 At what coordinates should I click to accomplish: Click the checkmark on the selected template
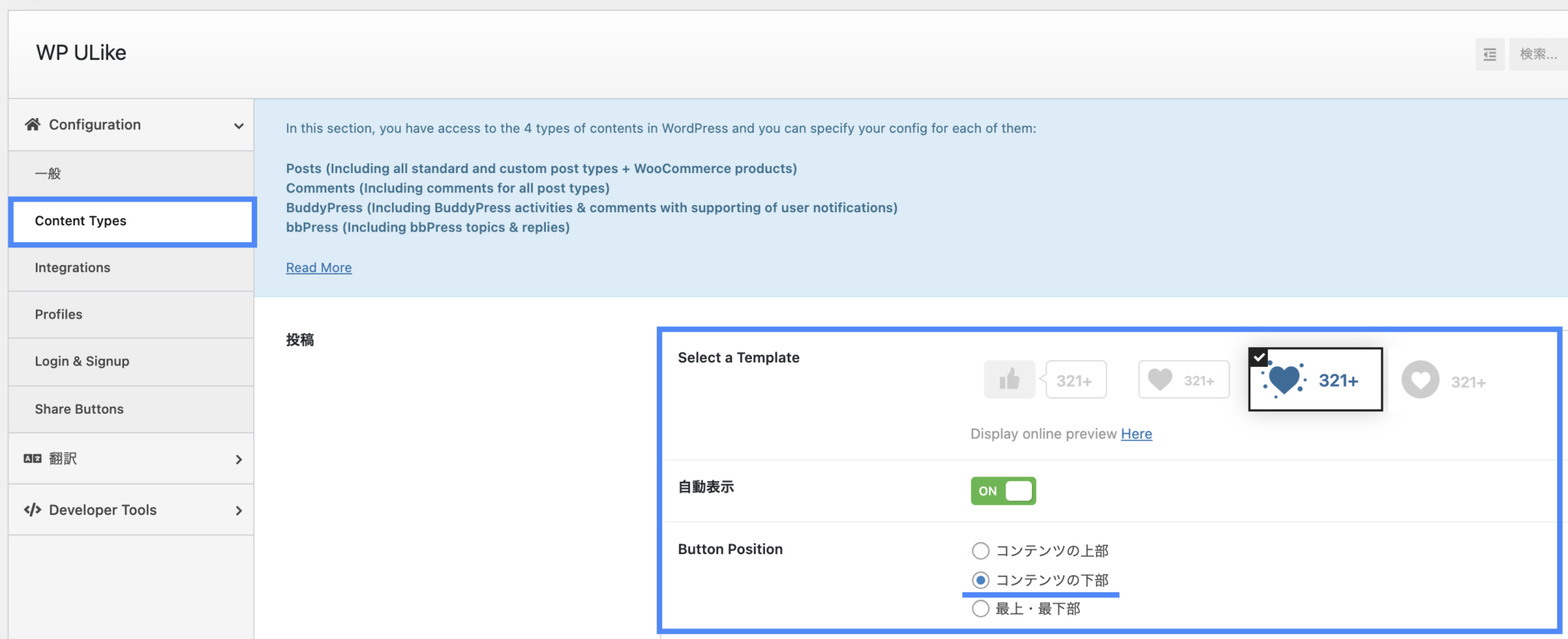tap(1259, 356)
